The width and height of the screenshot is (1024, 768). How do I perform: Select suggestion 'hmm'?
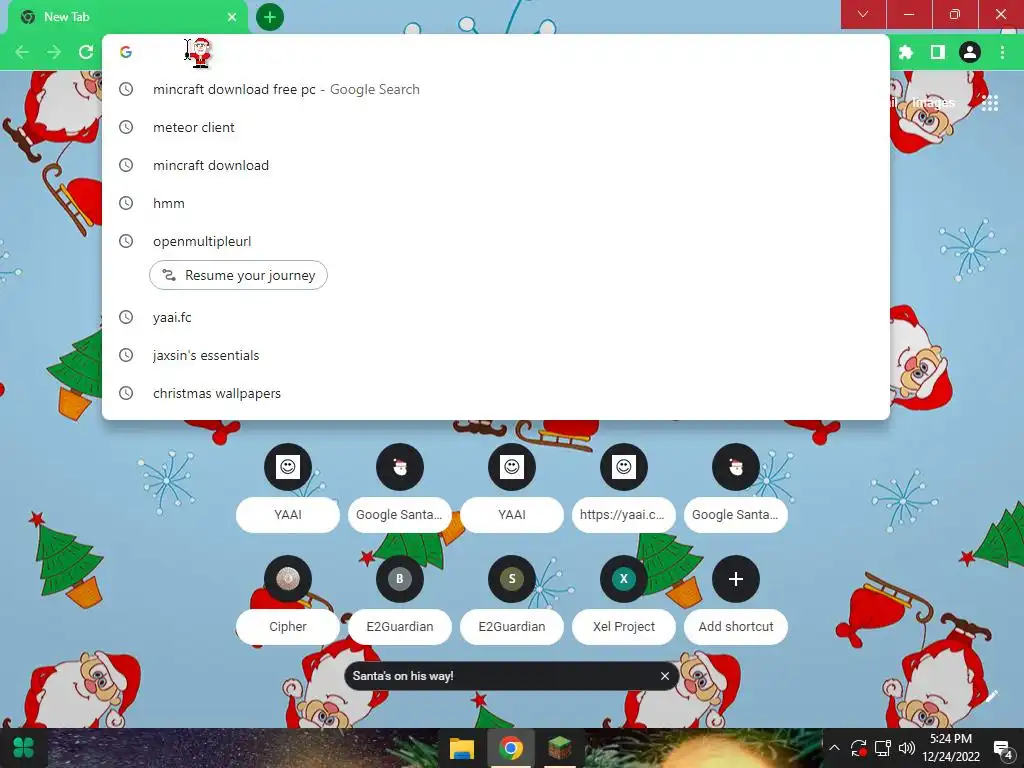coord(496,203)
